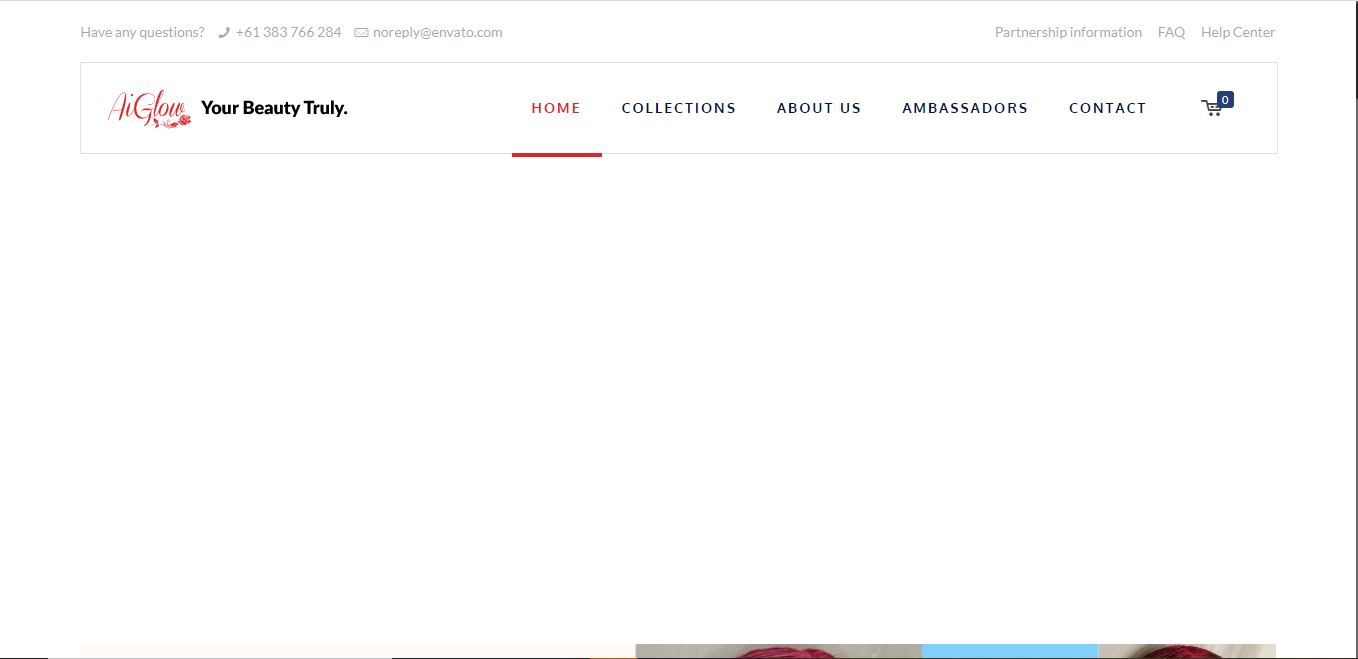This screenshot has height=659, width=1358.
Task: Click the noreply@envato.com email address
Action: tap(437, 32)
